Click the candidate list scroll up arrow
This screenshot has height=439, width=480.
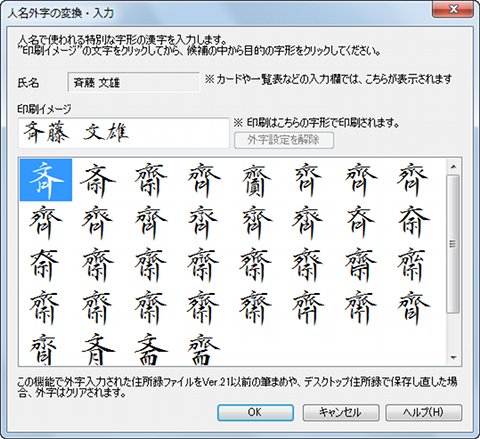[453, 166]
